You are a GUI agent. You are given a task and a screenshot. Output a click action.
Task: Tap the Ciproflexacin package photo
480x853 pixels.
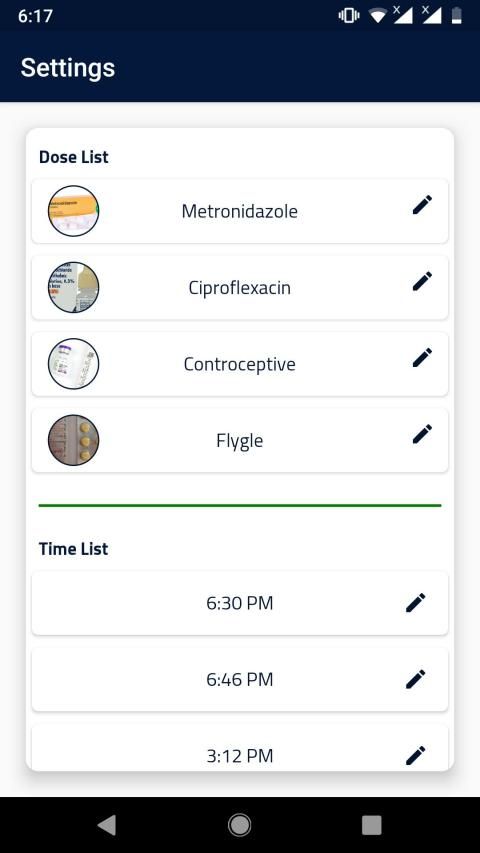(73, 287)
